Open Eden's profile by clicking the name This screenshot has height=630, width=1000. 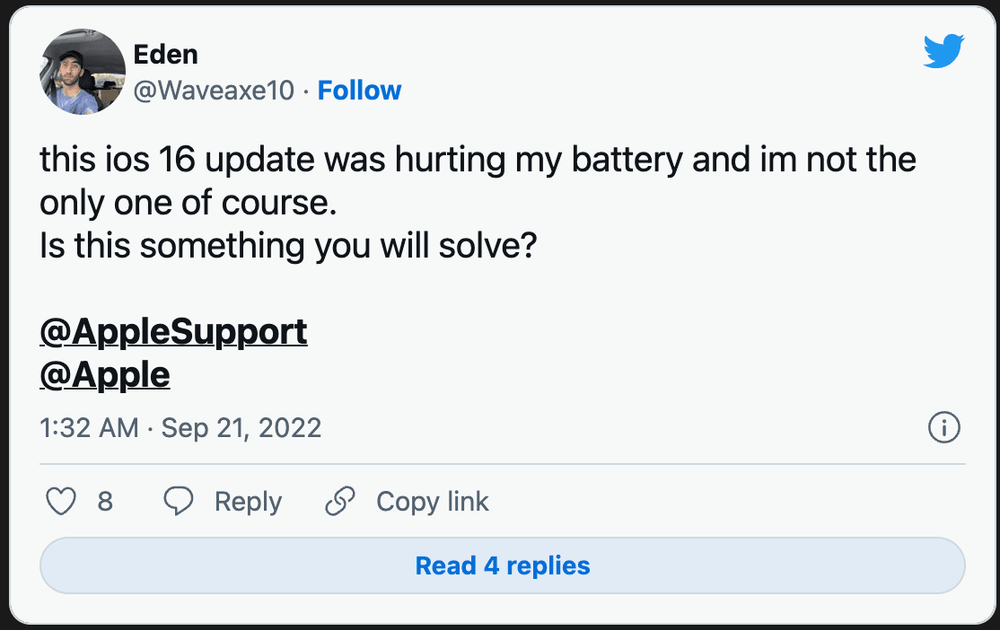tap(166, 54)
